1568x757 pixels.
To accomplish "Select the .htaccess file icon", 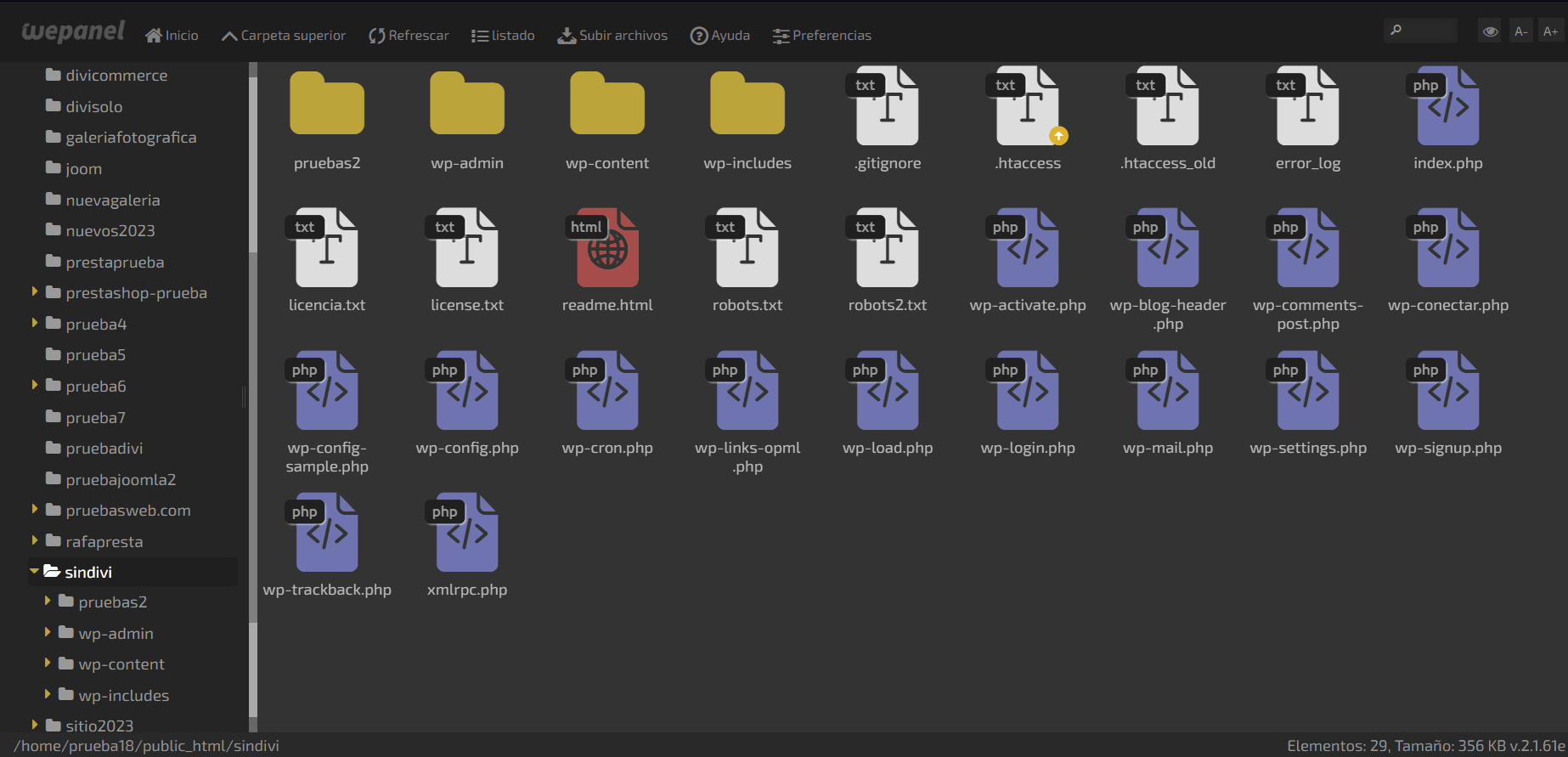I will coord(1027,105).
